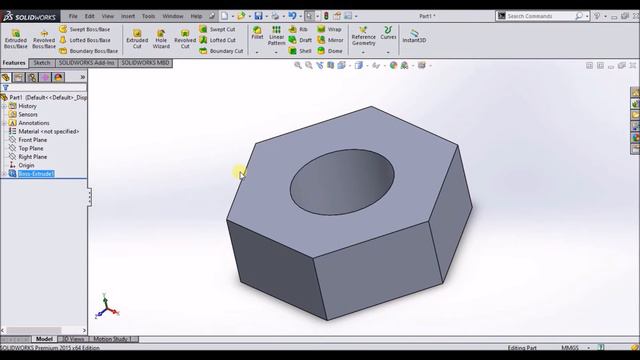
Task: Click the Previous View icon
Action: click(x=320, y=65)
